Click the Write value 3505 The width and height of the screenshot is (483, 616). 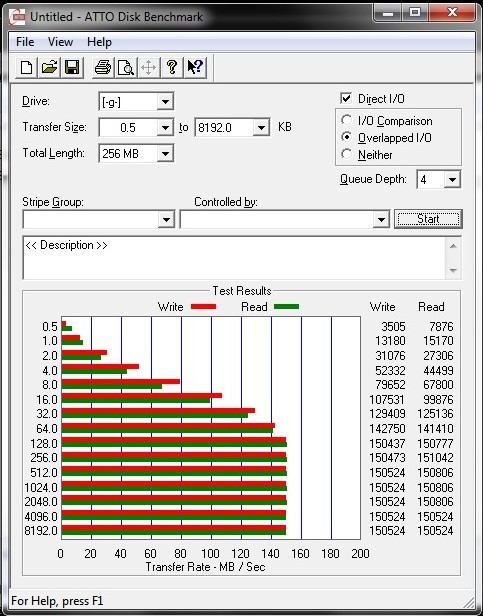pos(393,326)
